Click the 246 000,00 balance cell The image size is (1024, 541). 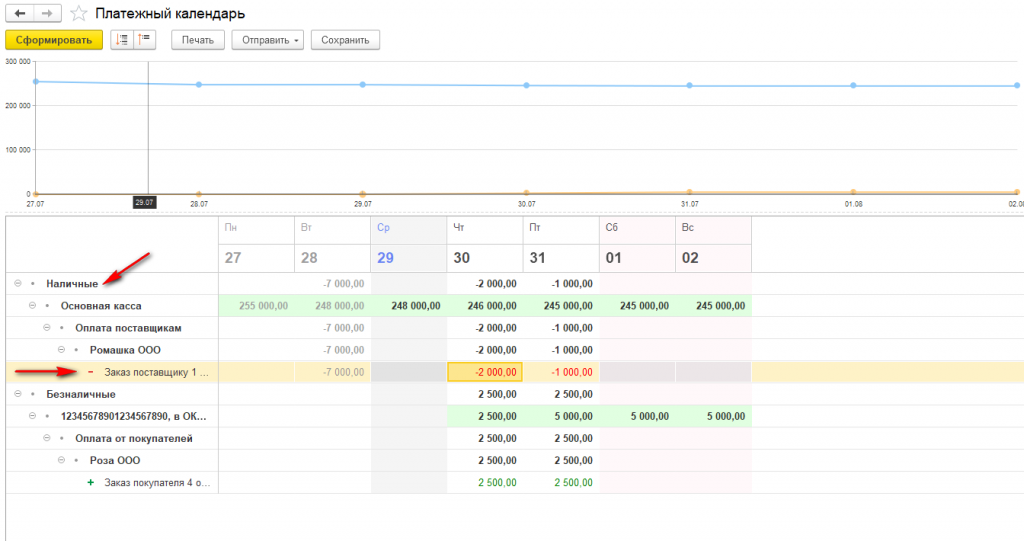point(485,306)
